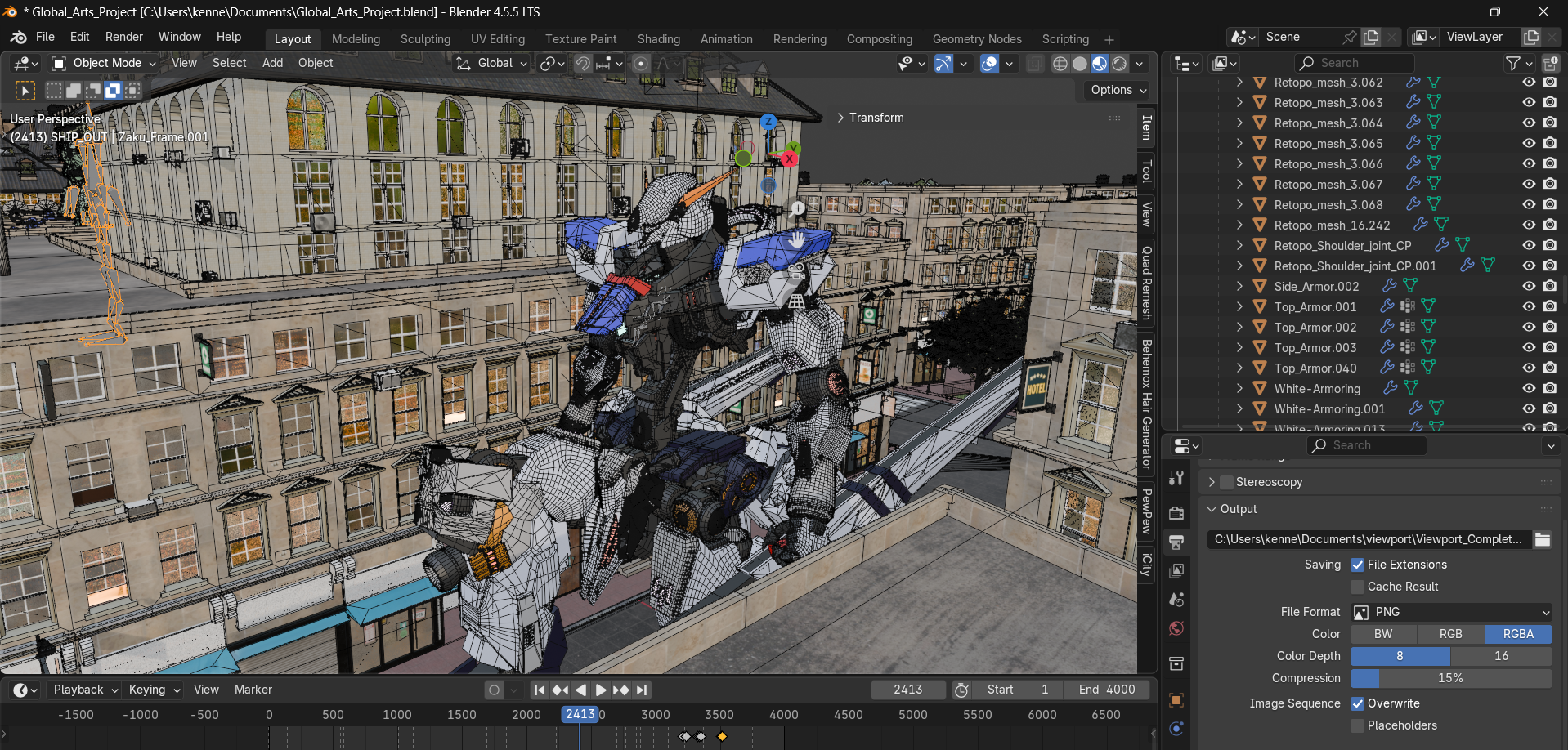Open the File menu

[45, 37]
